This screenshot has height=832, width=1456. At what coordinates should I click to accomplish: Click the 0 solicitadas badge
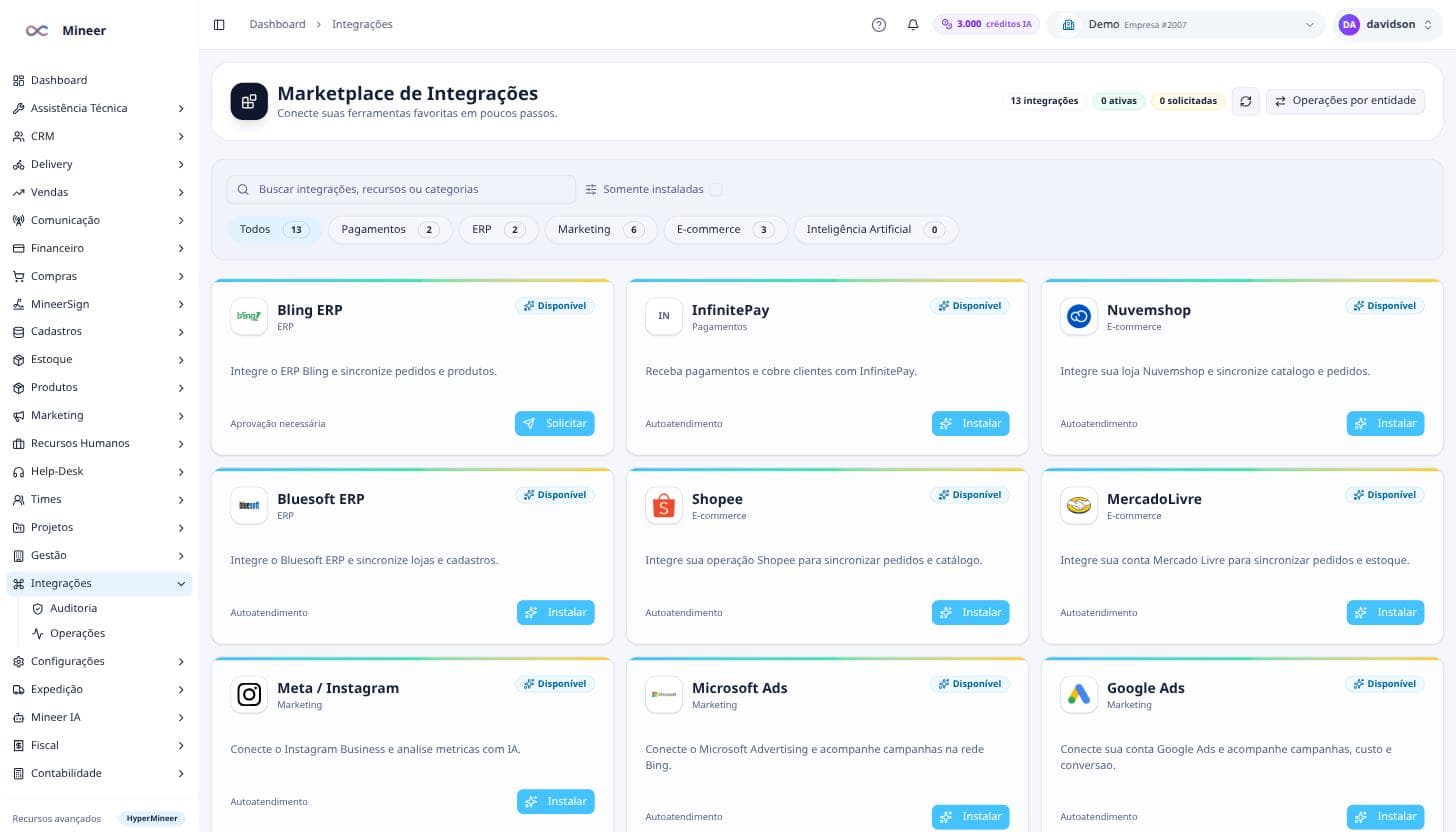click(x=1188, y=101)
